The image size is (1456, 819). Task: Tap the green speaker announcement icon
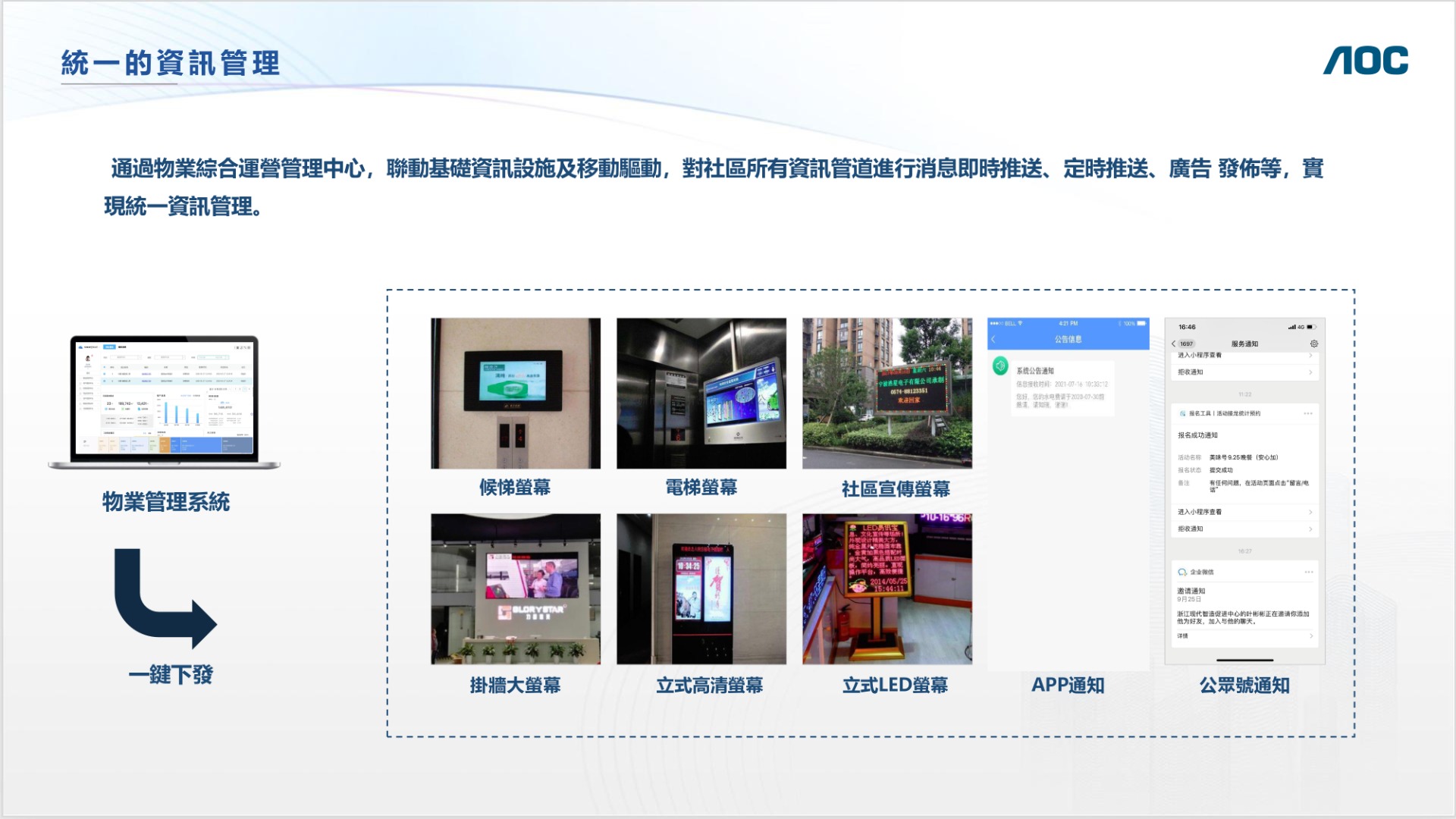coord(1000,366)
